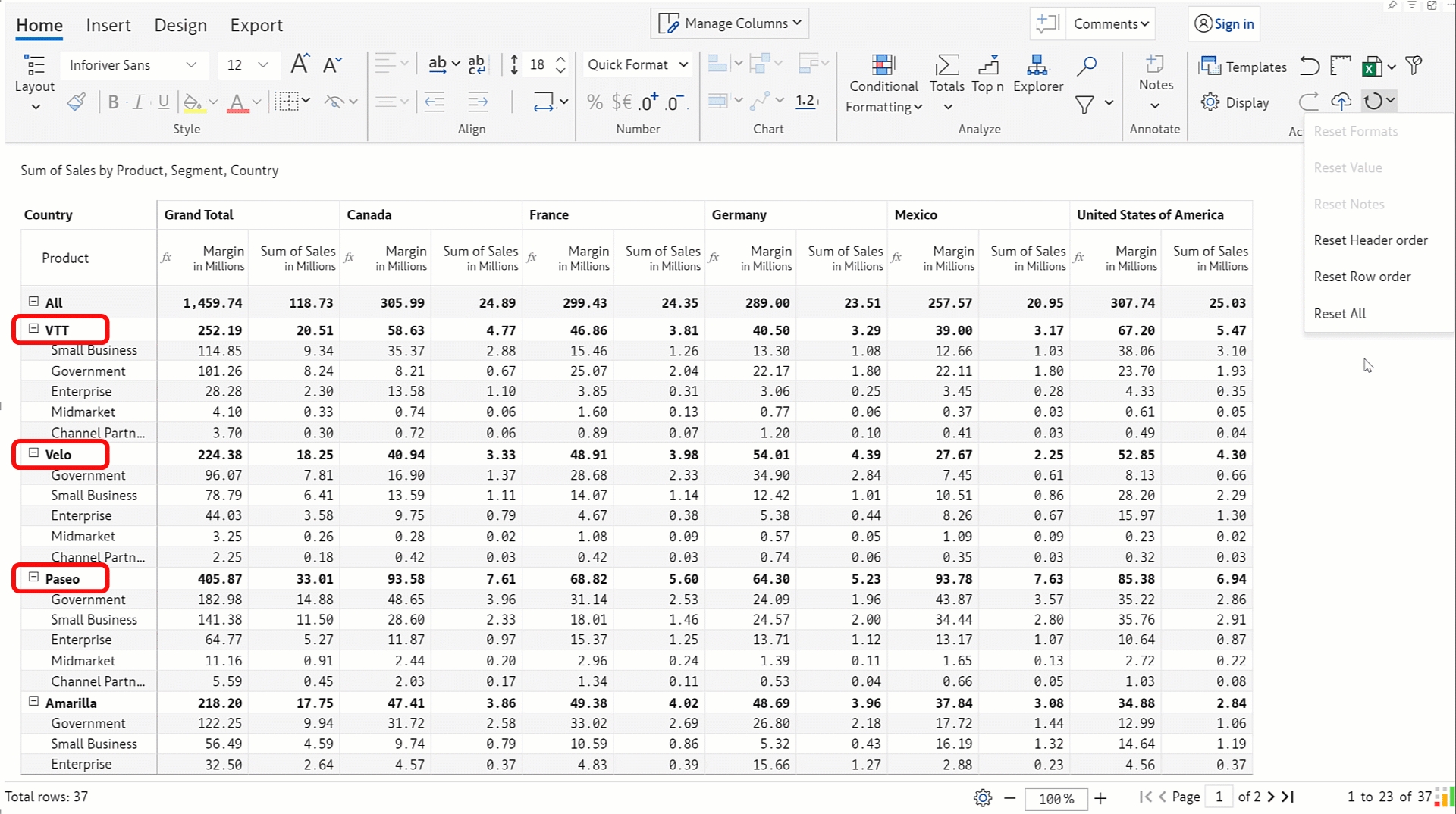The width and height of the screenshot is (1456, 814).
Task: Select Reset All from the menu
Action: tap(1339, 313)
